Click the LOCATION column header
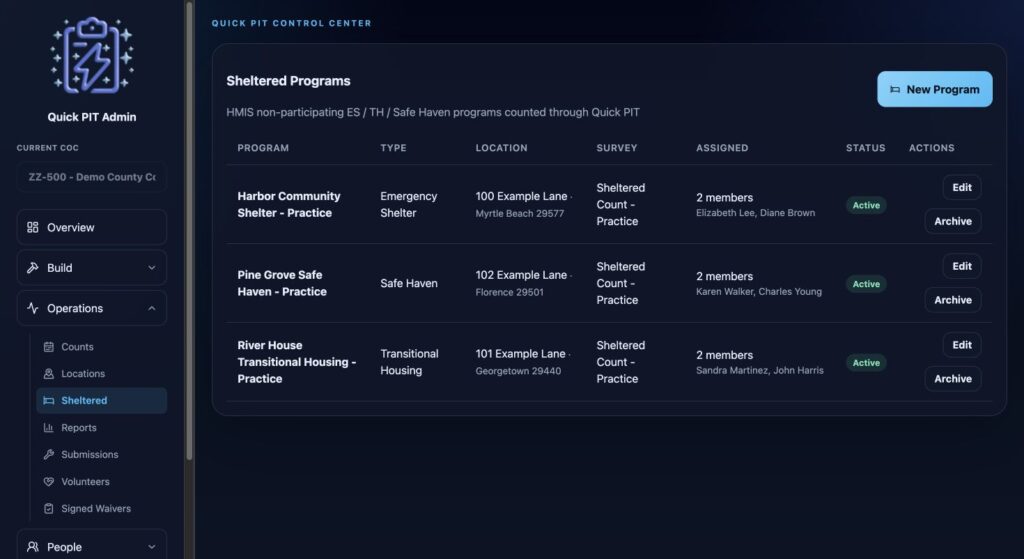 pos(502,148)
